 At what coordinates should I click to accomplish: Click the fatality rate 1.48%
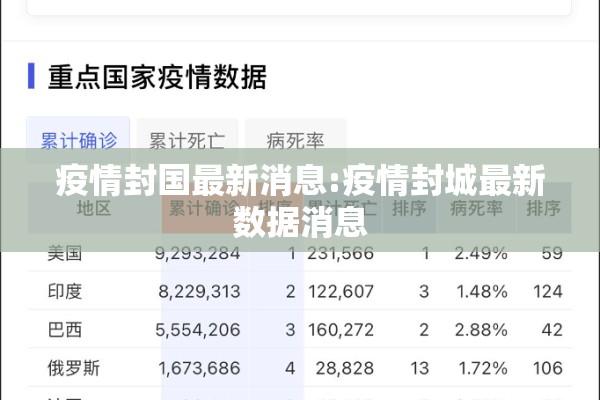(482, 292)
